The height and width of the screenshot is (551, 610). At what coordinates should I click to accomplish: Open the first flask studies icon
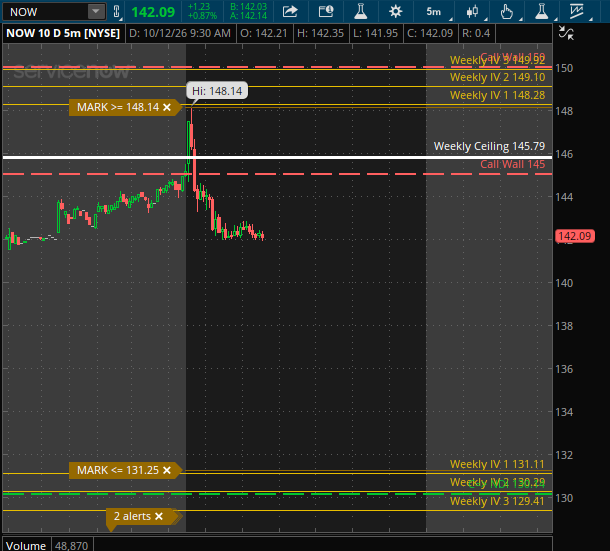(x=361, y=12)
